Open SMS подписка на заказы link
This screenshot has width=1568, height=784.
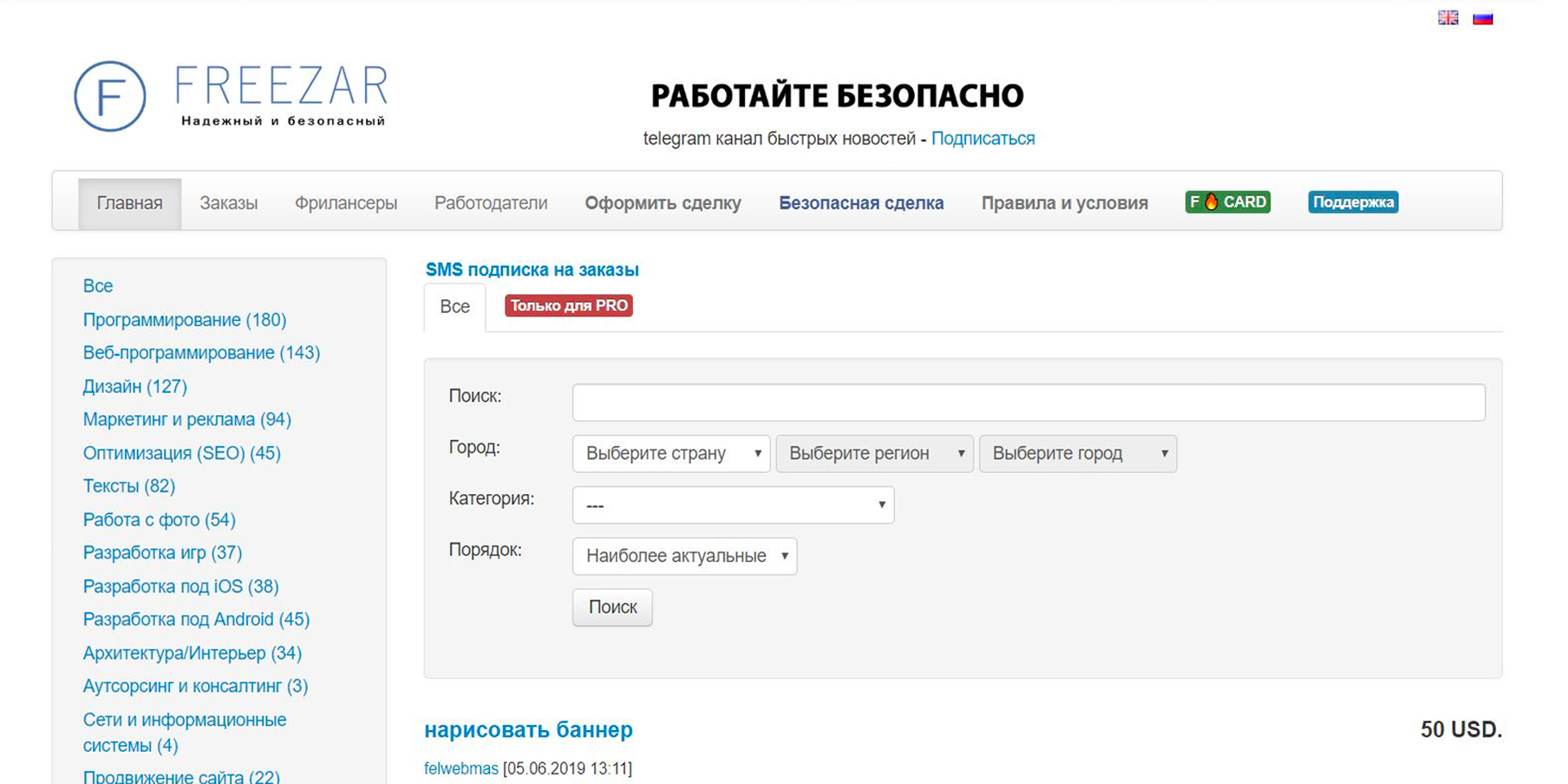pyautogui.click(x=532, y=269)
